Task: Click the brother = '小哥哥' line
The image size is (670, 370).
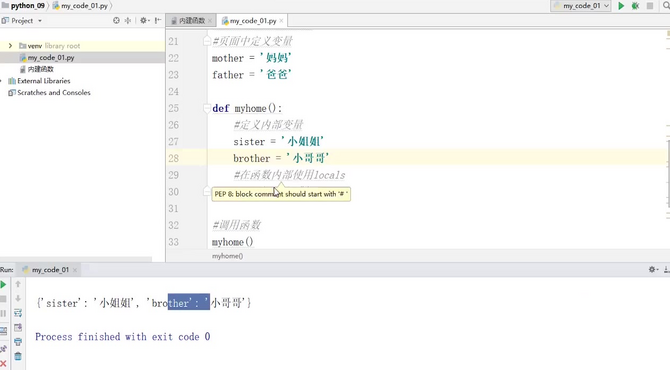Action: coord(281,159)
